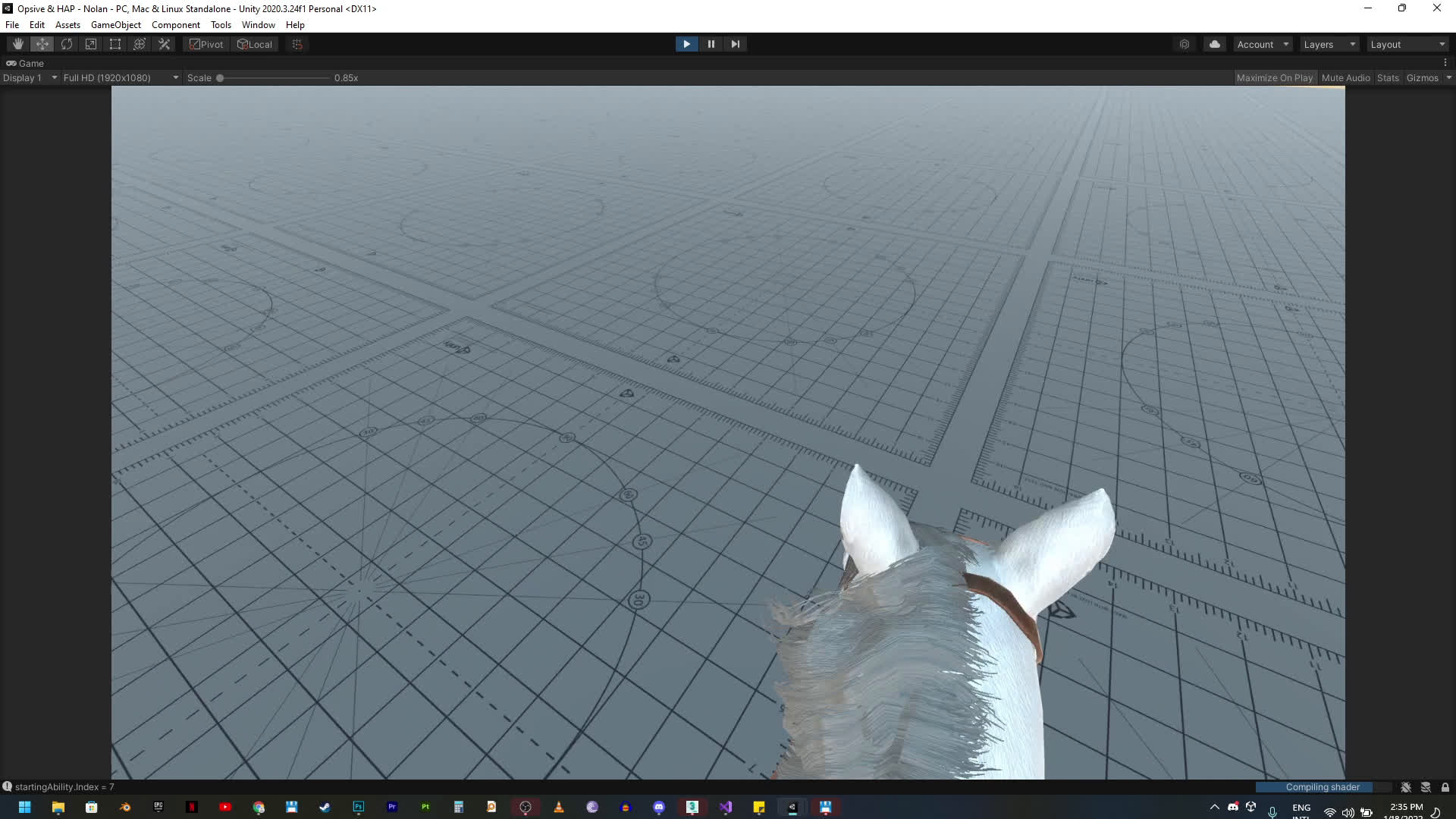Viewport: 1456px width, 819px height.
Task: Open Unity cloud services icon
Action: click(x=1215, y=44)
